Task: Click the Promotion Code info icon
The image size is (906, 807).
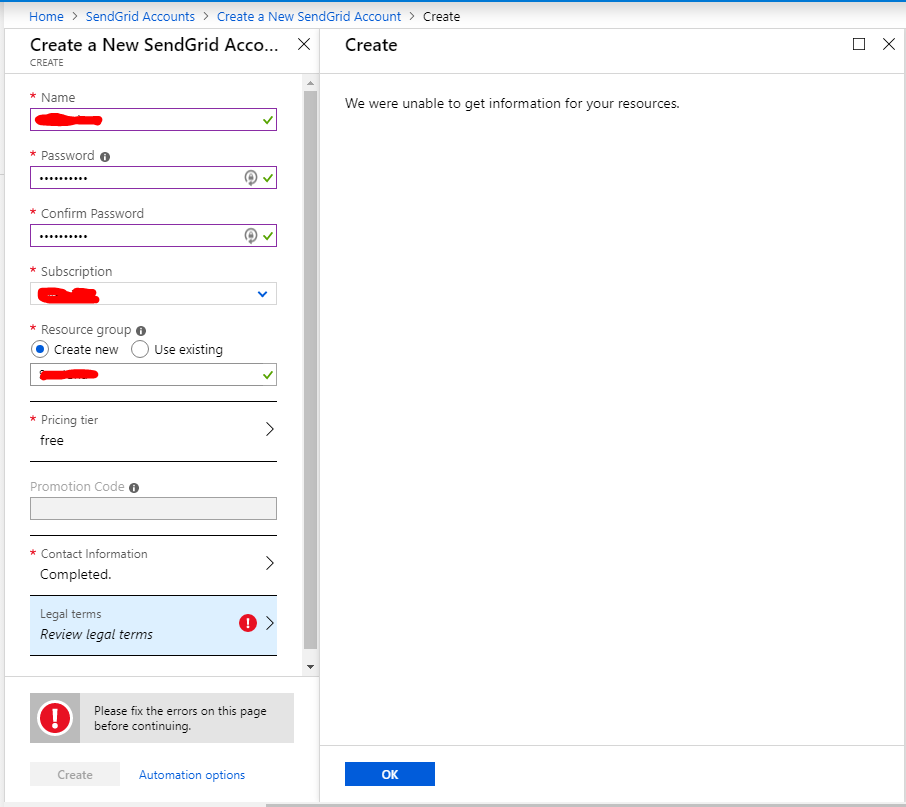Action: click(x=134, y=487)
